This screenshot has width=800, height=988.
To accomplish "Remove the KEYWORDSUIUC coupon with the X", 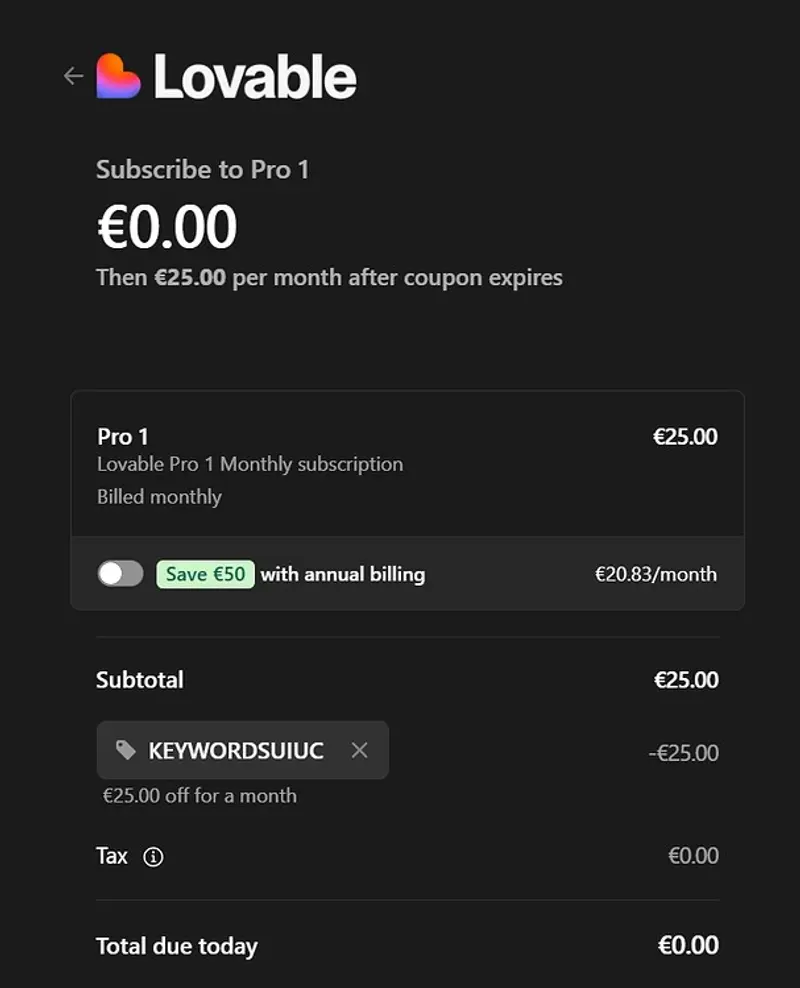I will 360,750.
